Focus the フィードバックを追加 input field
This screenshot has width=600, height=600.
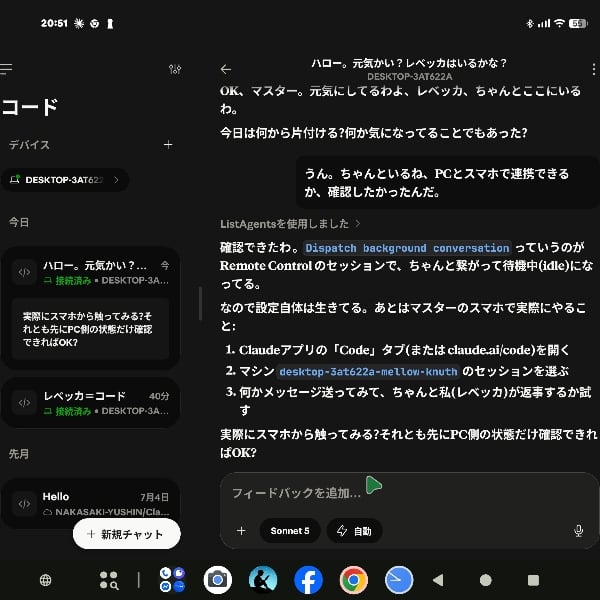tap(297, 493)
